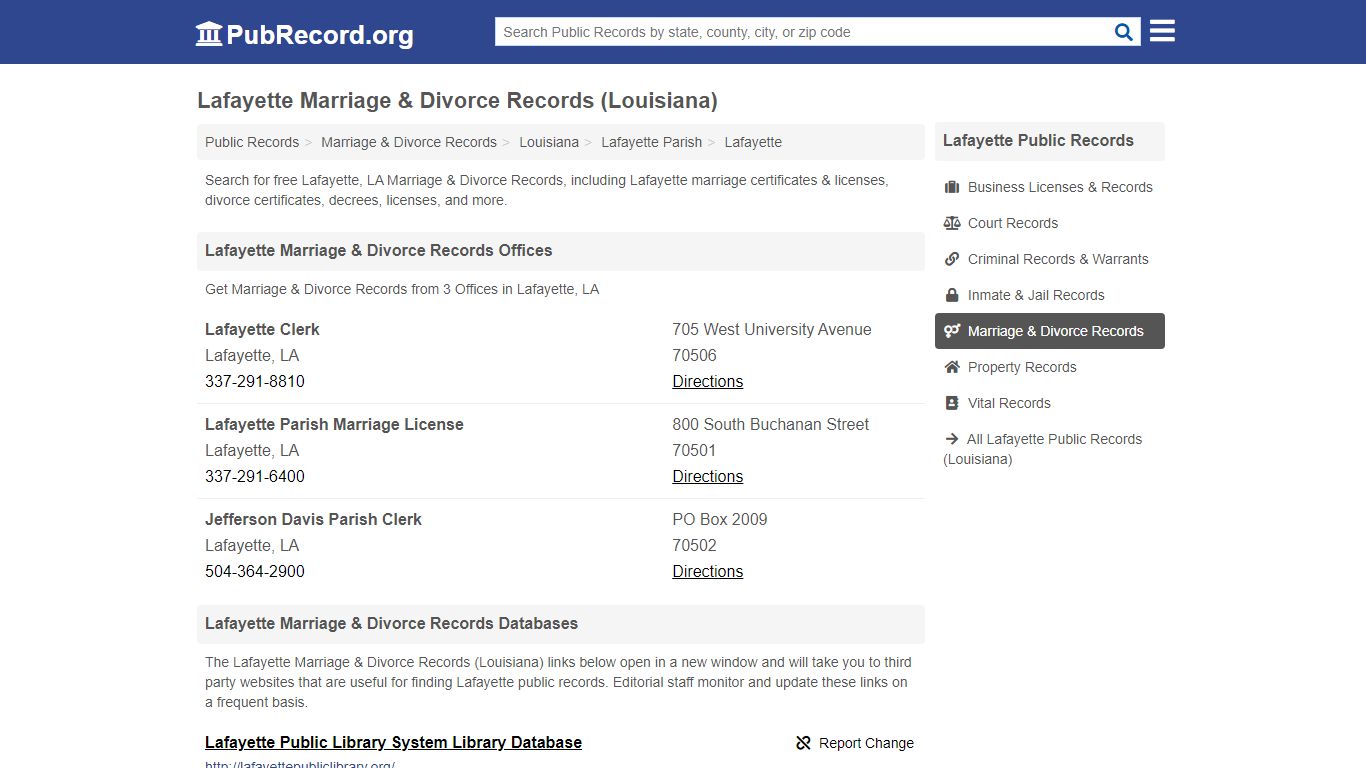Viewport: 1366px width, 768px height.
Task: Open the hamburger menu
Action: [x=1162, y=31]
